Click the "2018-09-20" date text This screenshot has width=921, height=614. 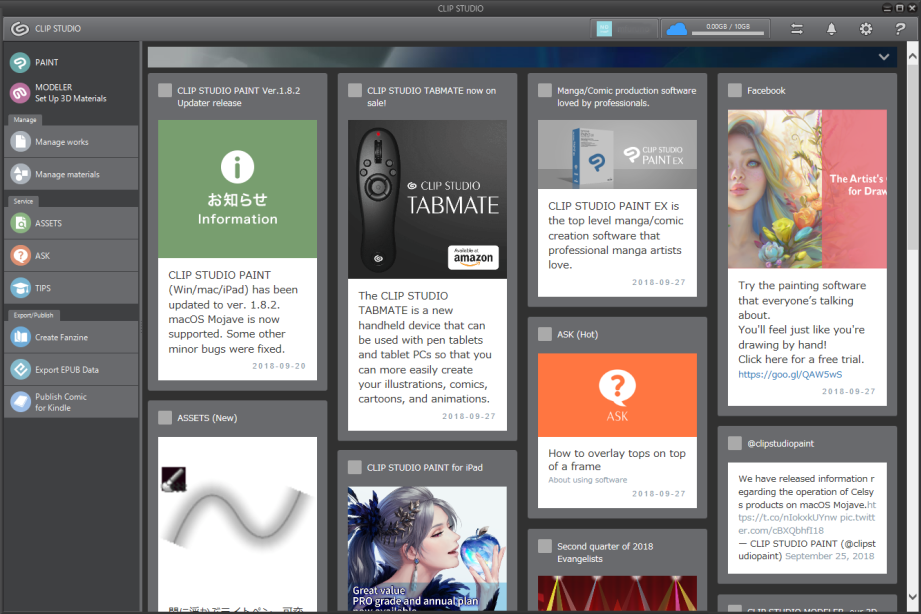[x=279, y=366]
